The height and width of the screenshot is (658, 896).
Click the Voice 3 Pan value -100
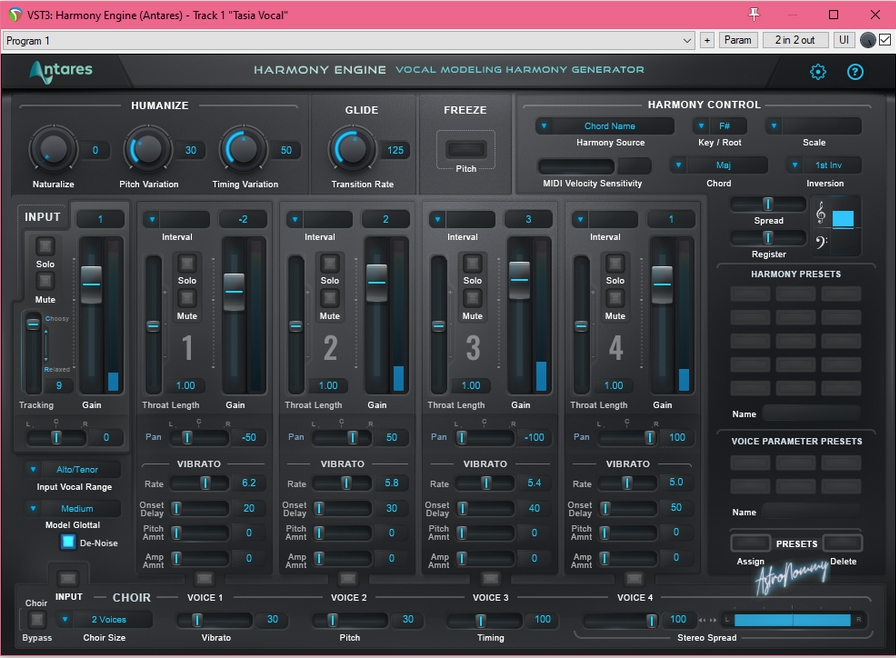534,438
